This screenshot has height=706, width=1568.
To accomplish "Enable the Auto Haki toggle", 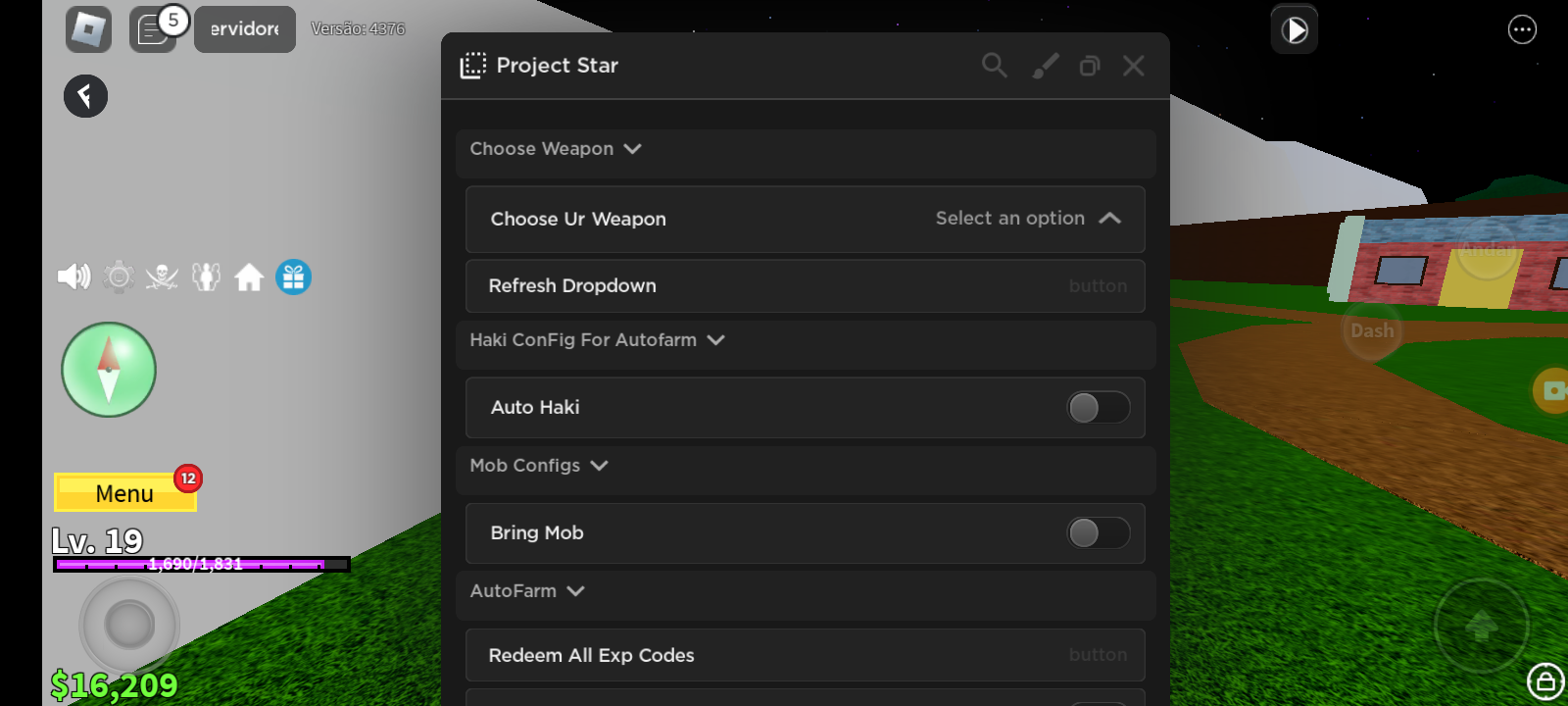I will click(x=1098, y=408).
